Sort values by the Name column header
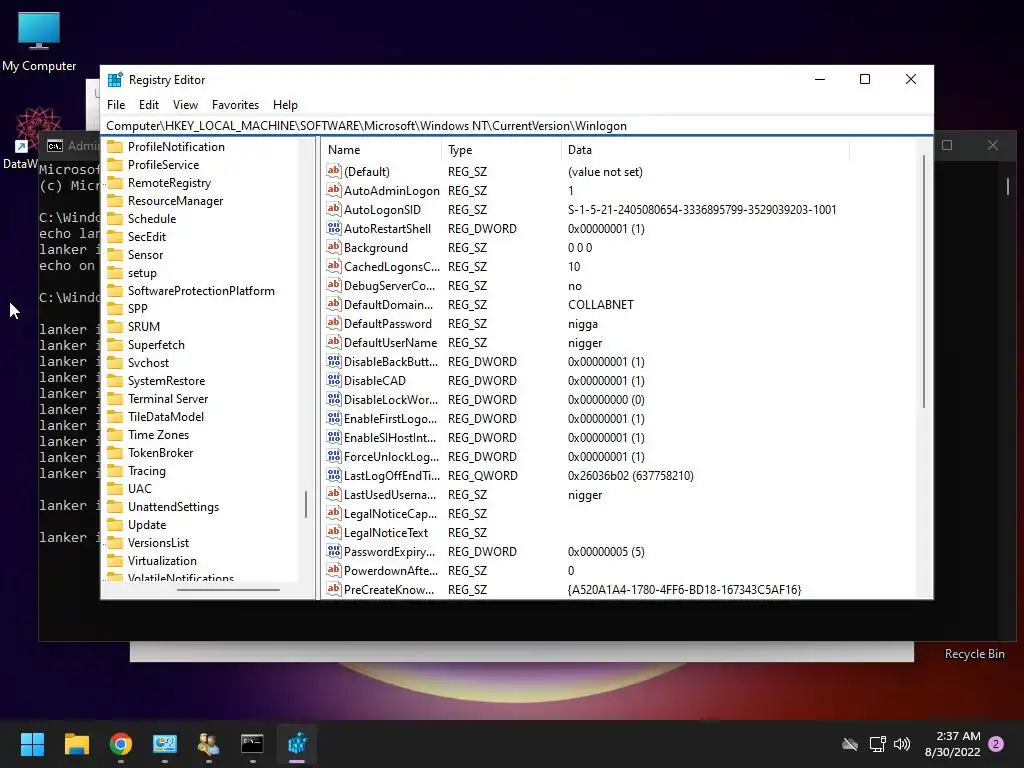Image resolution: width=1024 pixels, height=768 pixels. pos(381,150)
